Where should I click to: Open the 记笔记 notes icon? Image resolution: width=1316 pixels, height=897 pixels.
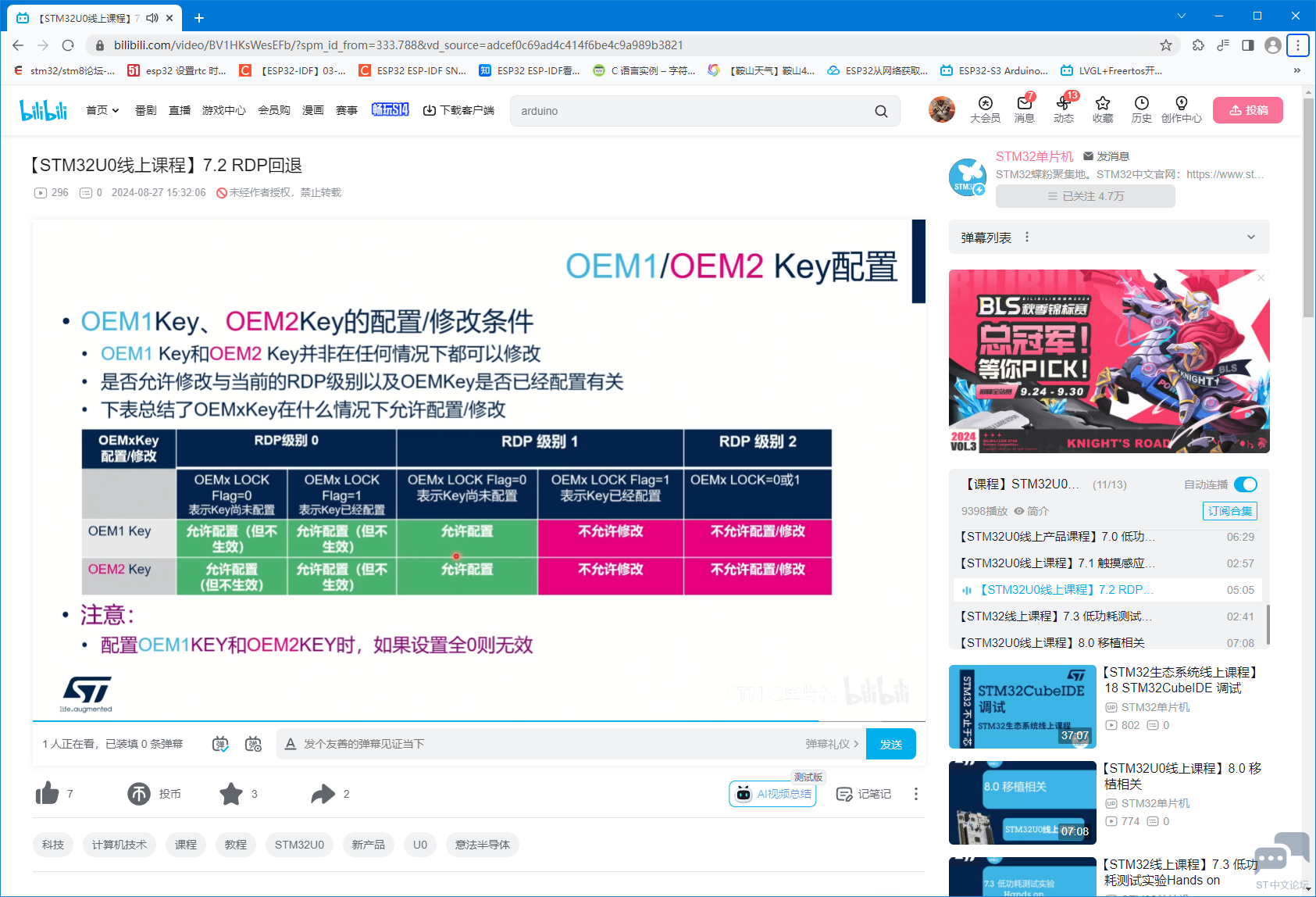pyautogui.click(x=844, y=794)
